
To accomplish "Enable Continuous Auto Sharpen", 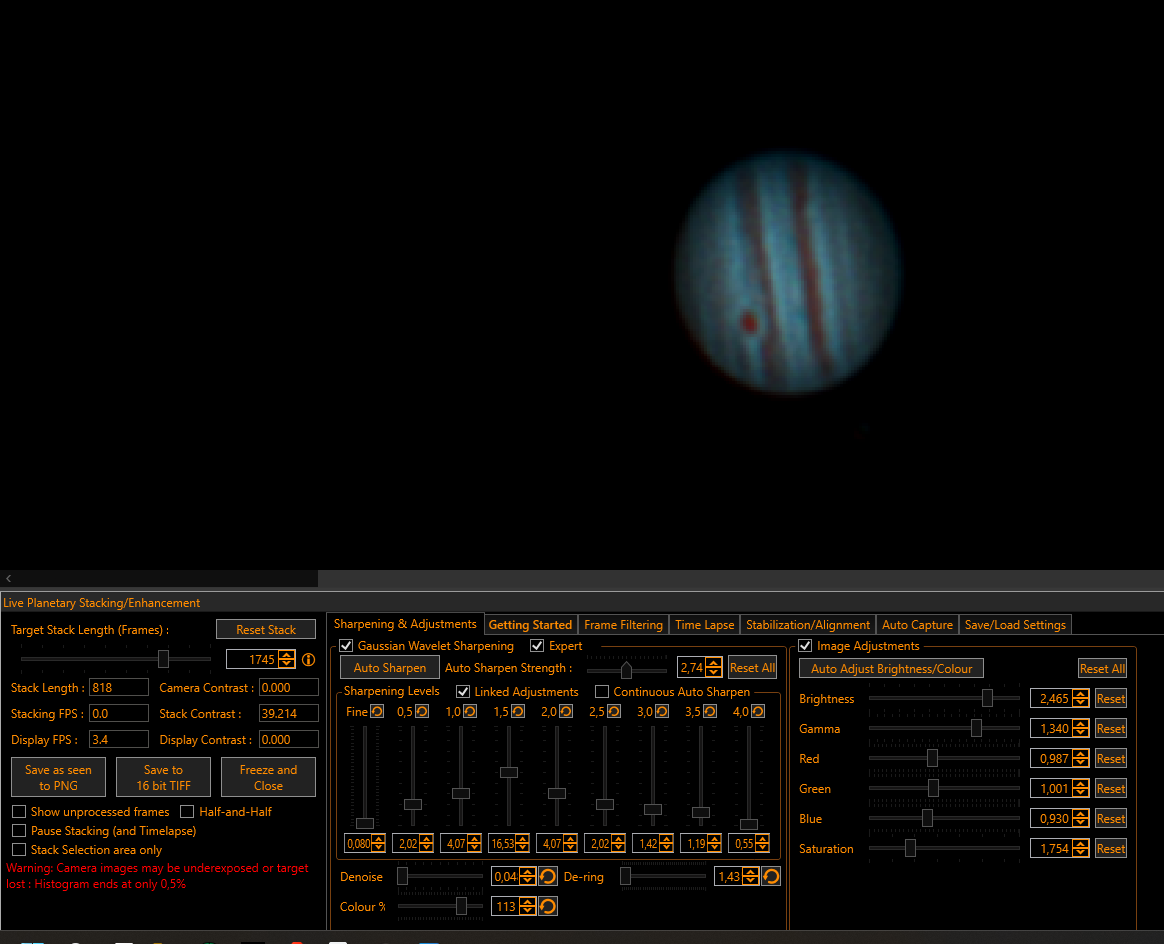I will 602,692.
